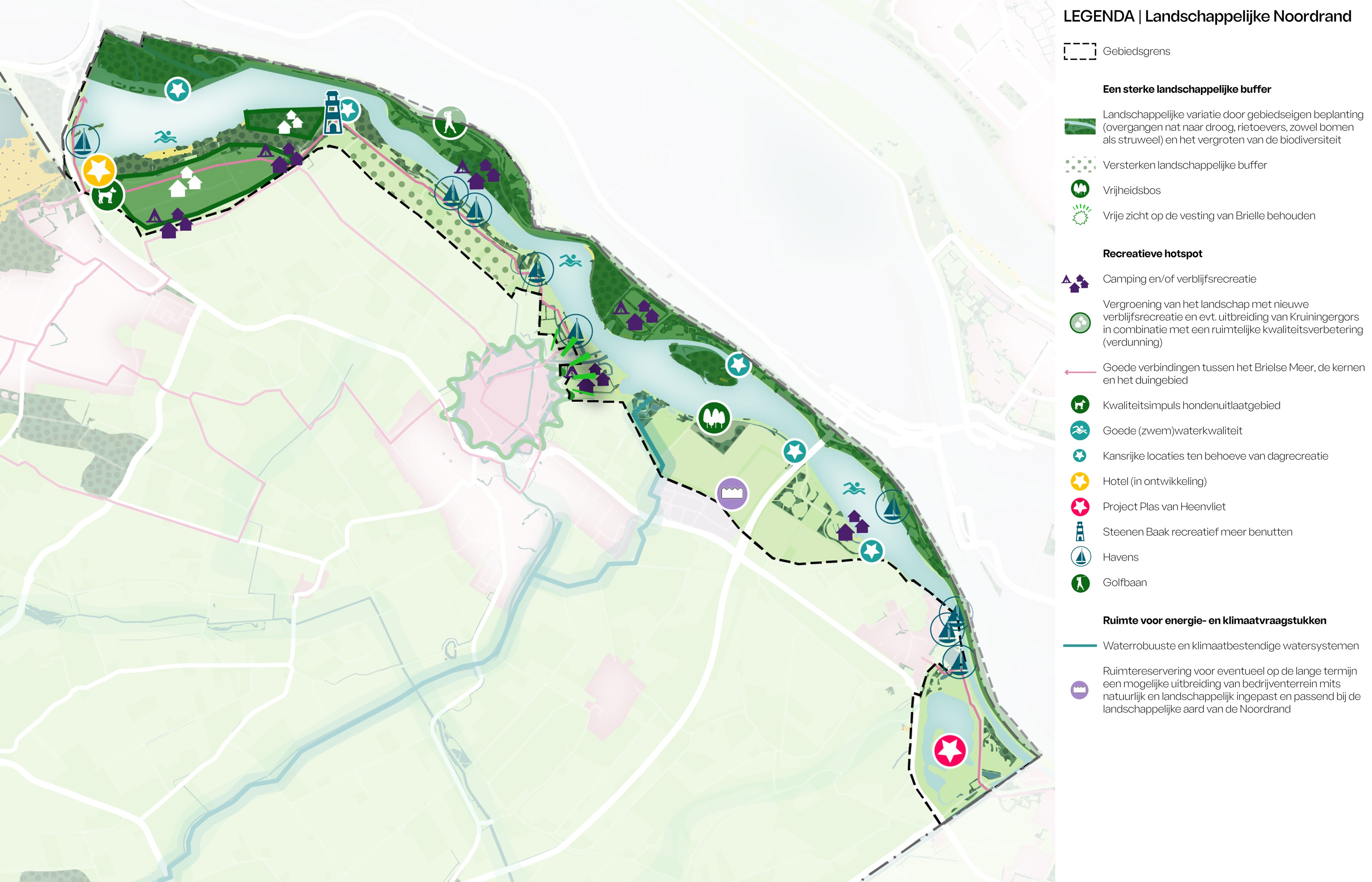
Task: Click the green landscape variation legend swatch
Action: (1079, 126)
